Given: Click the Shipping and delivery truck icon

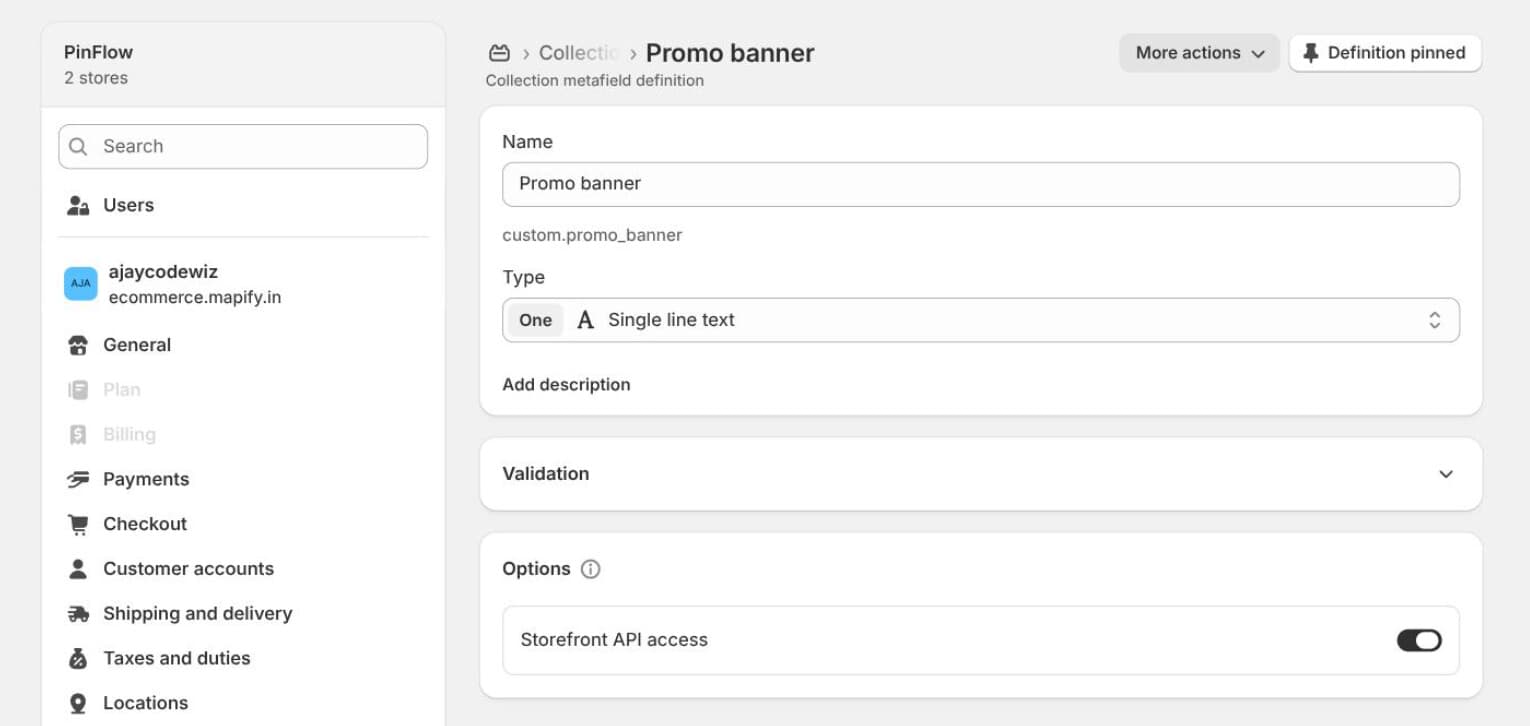Looking at the screenshot, I should (x=78, y=614).
